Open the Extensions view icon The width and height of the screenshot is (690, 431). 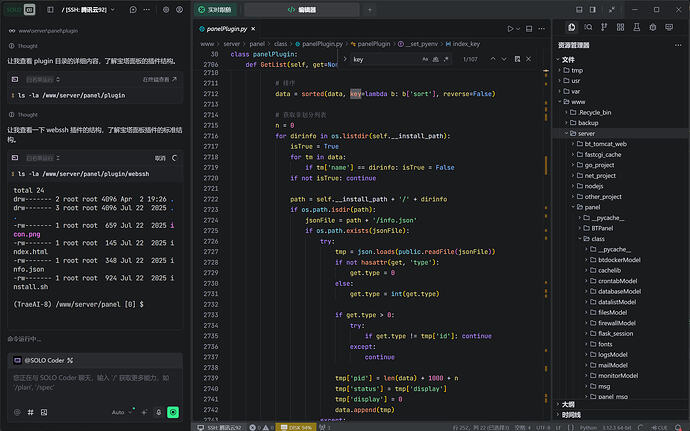[620, 27]
